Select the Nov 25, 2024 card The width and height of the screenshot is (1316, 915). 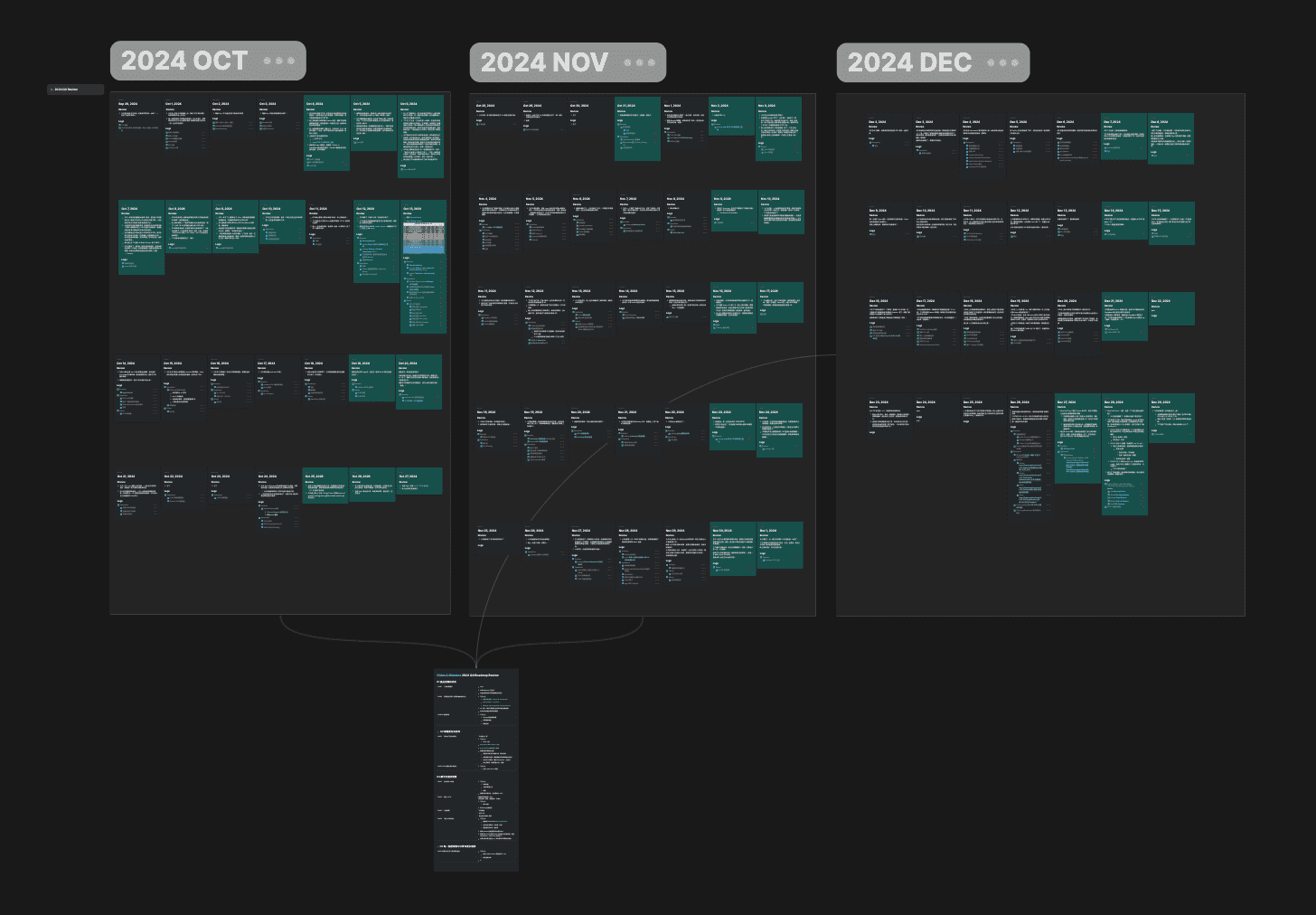pyautogui.click(x=499, y=540)
